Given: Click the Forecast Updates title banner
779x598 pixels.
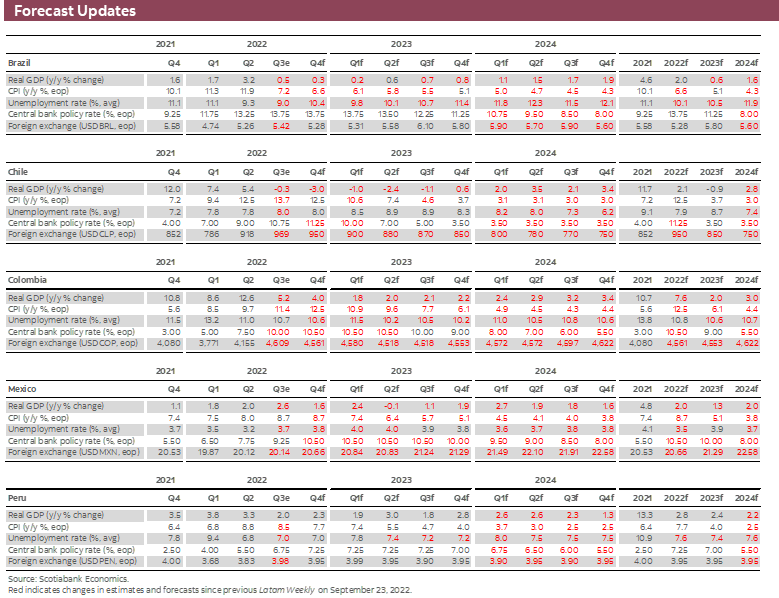Looking at the screenshot, I should pyautogui.click(x=70, y=11).
